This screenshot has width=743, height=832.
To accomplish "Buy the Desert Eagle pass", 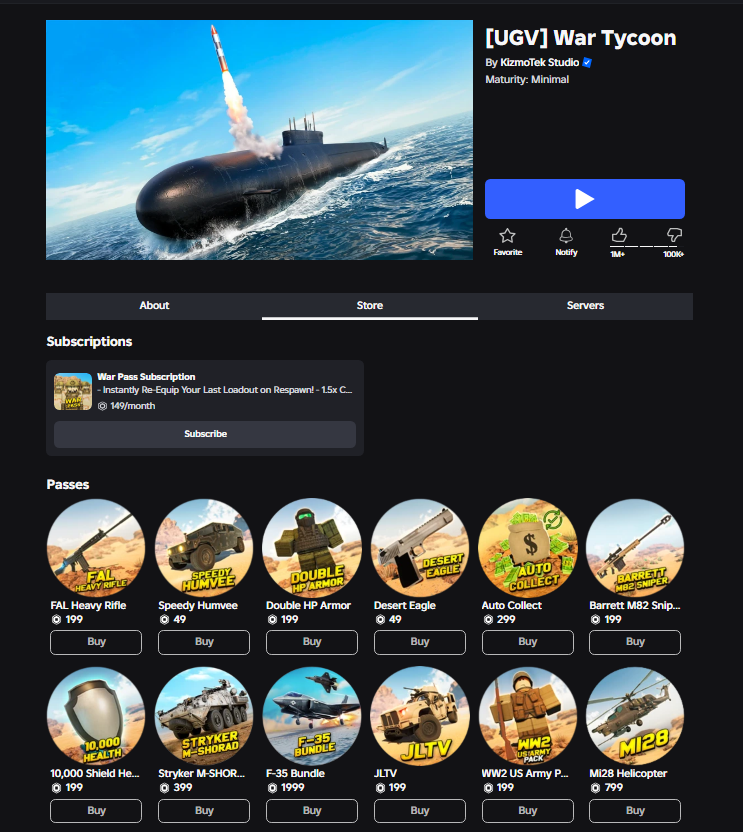I will pyautogui.click(x=420, y=642).
